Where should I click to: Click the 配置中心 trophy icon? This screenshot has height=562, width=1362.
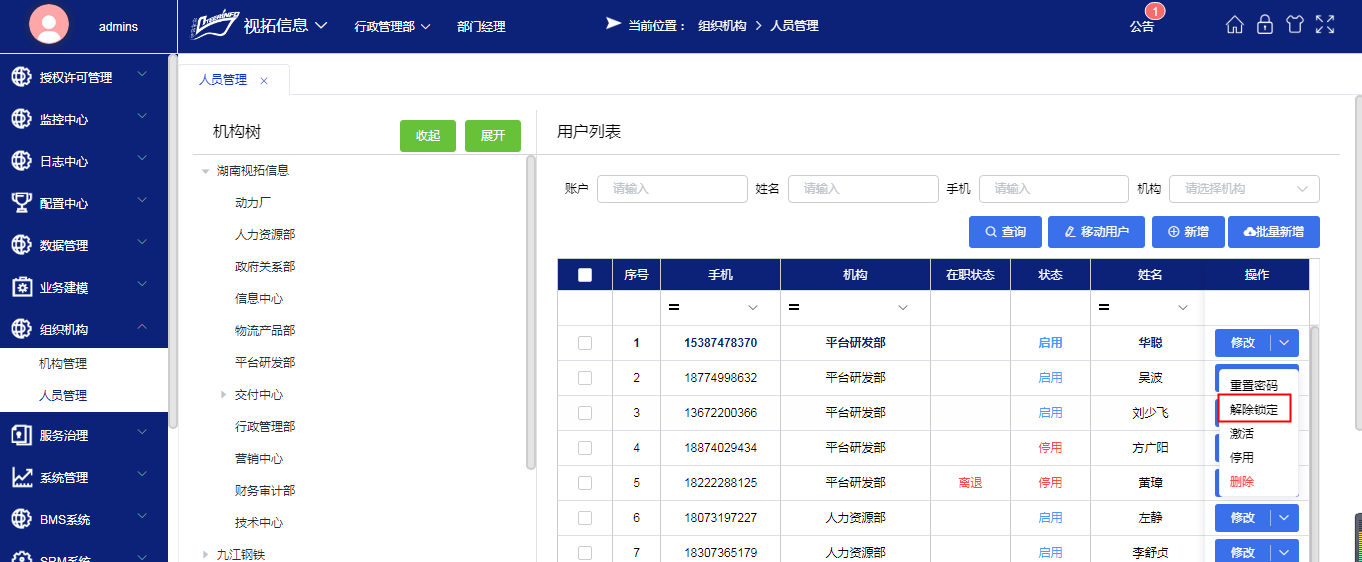(x=21, y=203)
